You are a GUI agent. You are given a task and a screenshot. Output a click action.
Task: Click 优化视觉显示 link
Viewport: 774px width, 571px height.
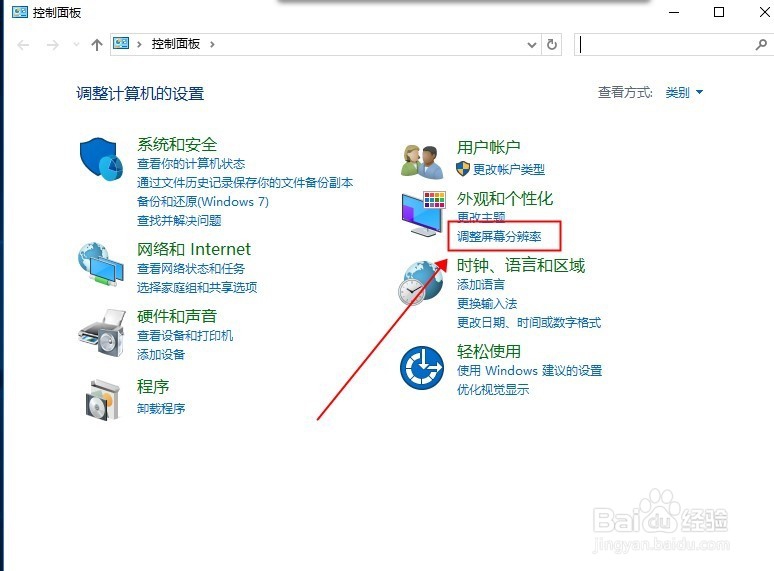coord(493,390)
